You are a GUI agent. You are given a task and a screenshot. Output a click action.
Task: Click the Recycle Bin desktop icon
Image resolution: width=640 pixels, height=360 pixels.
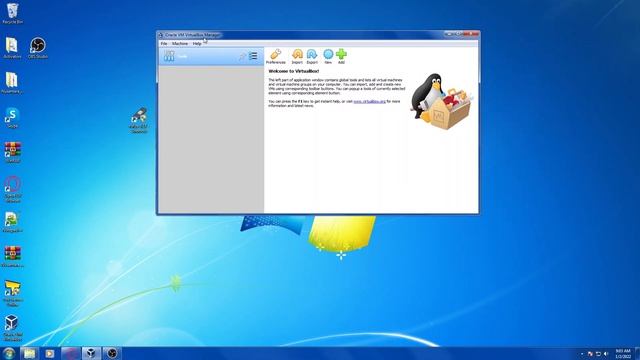13,13
